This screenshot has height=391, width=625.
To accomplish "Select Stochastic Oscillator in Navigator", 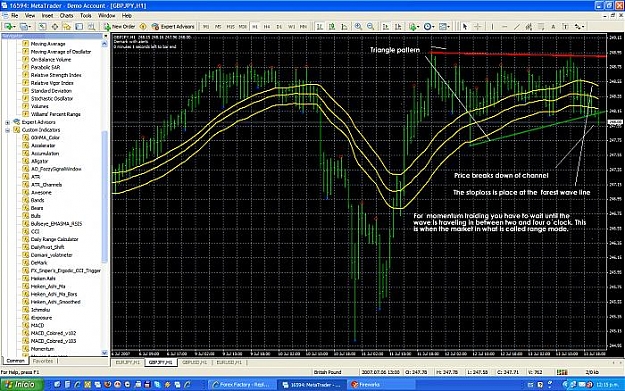I will point(52,98).
